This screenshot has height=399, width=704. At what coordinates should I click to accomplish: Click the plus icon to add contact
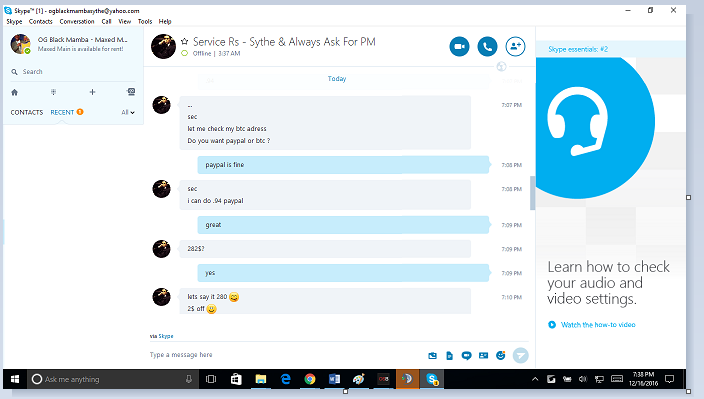(x=92, y=92)
